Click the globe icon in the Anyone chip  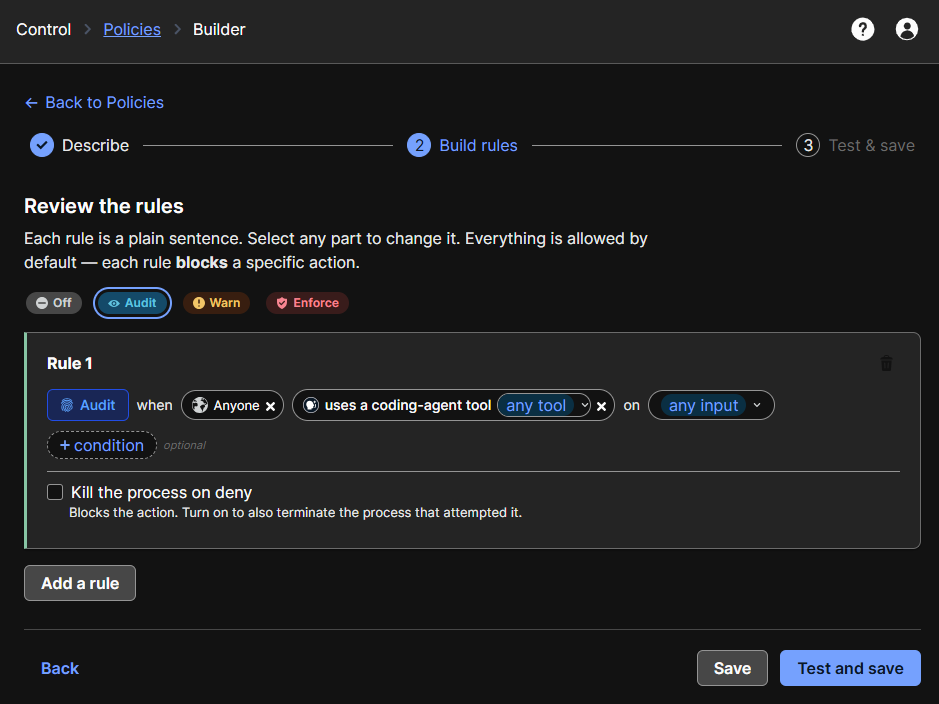coord(199,405)
